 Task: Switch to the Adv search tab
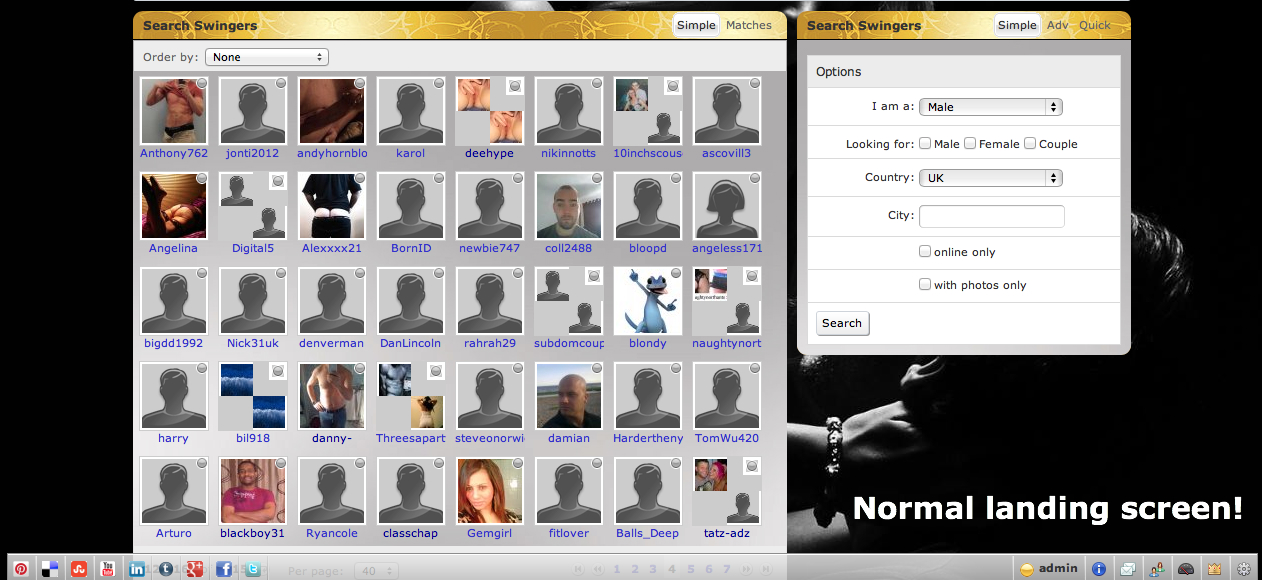1057,26
